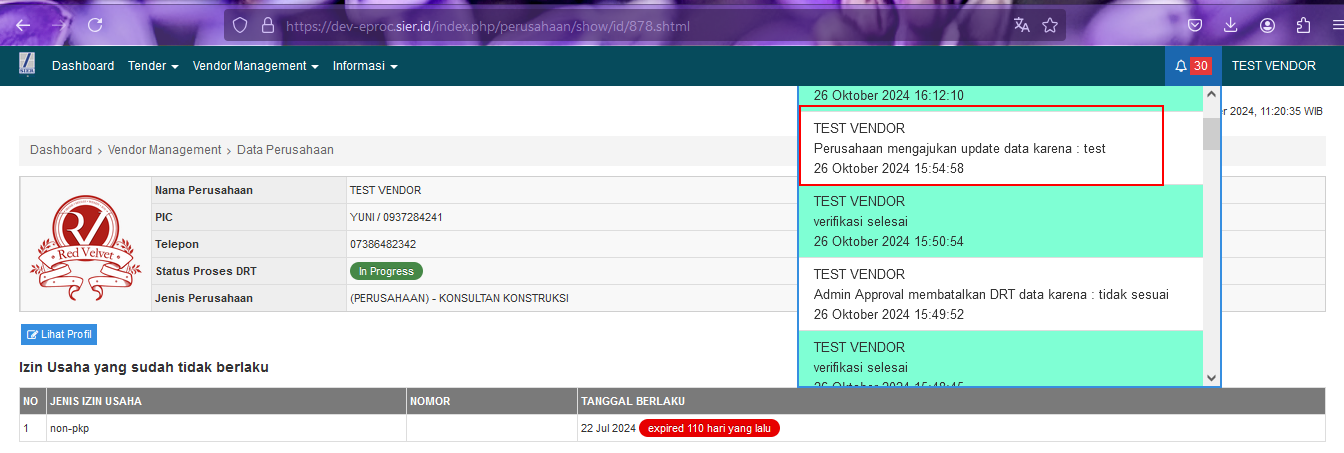Screen dimensions: 1344x453
Task: Open the 'update data karena : test' notification
Action: pos(981,148)
